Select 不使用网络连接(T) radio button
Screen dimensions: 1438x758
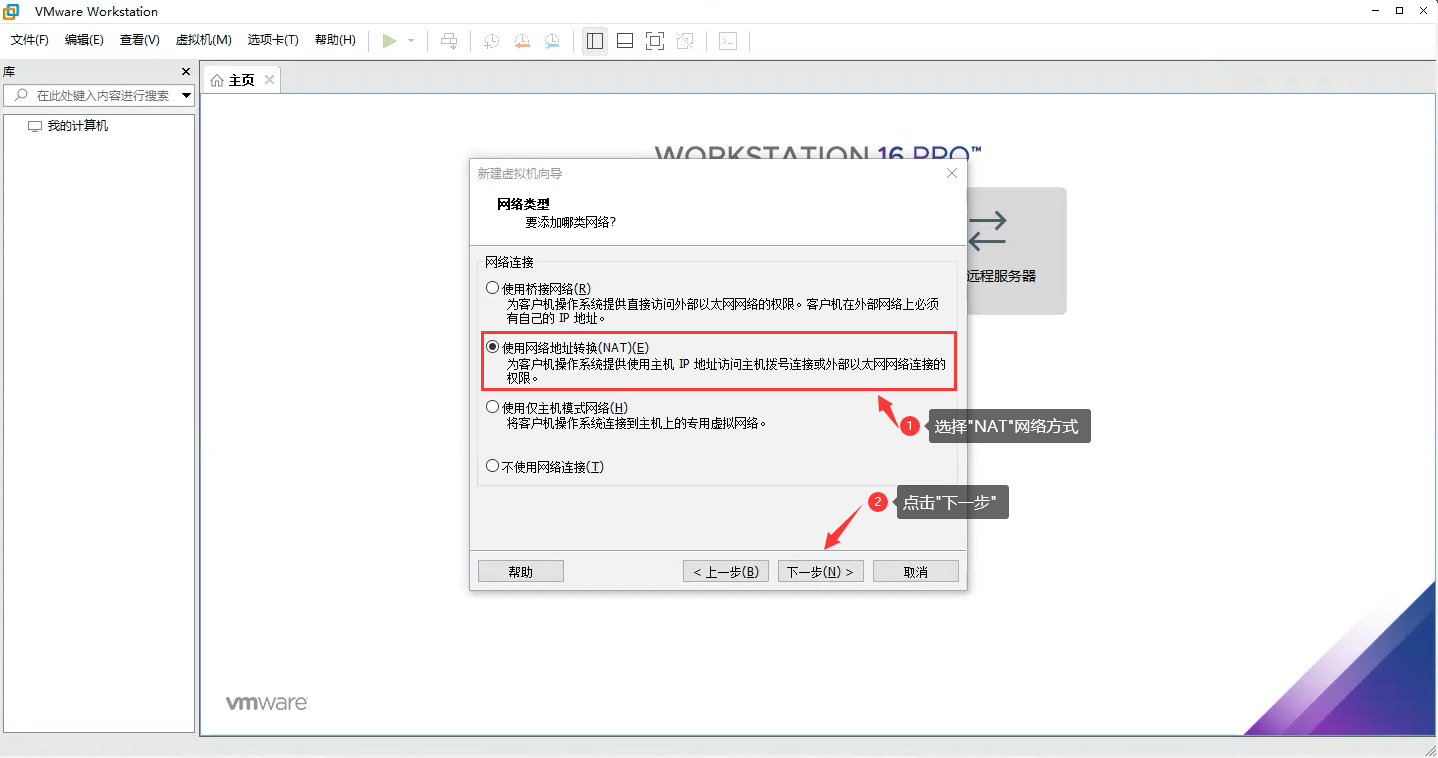492,466
